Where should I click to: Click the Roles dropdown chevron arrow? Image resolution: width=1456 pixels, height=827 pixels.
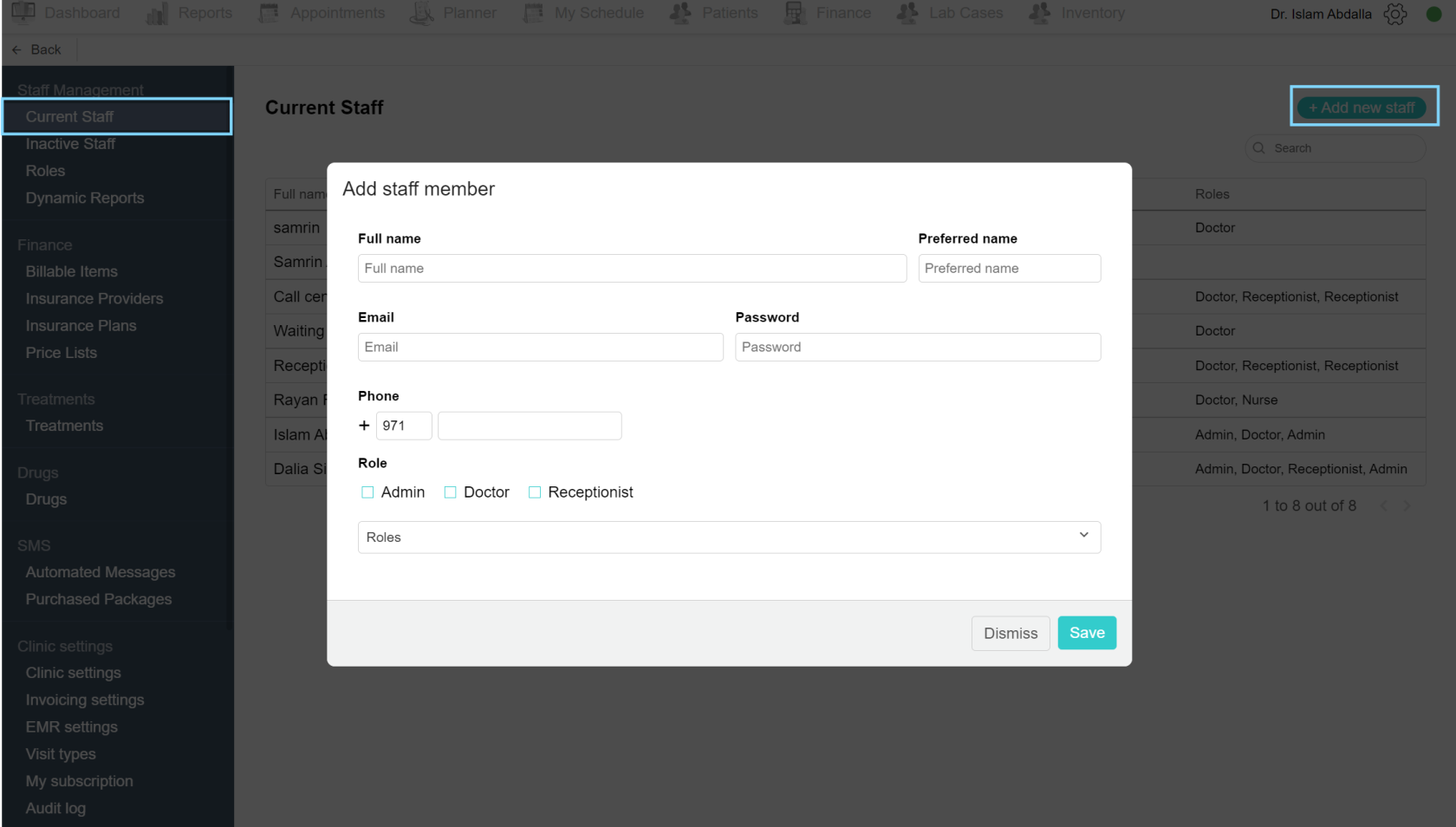(x=1083, y=536)
